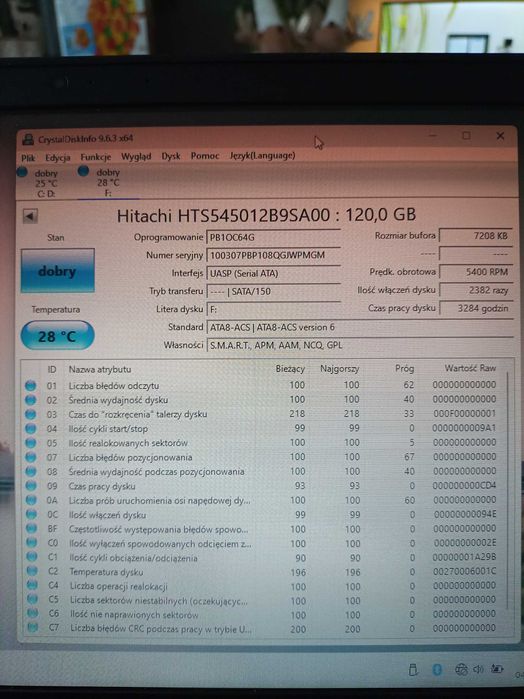524x699 pixels.
Task: Click the status icon for attribute C1
Action: [x=32, y=558]
